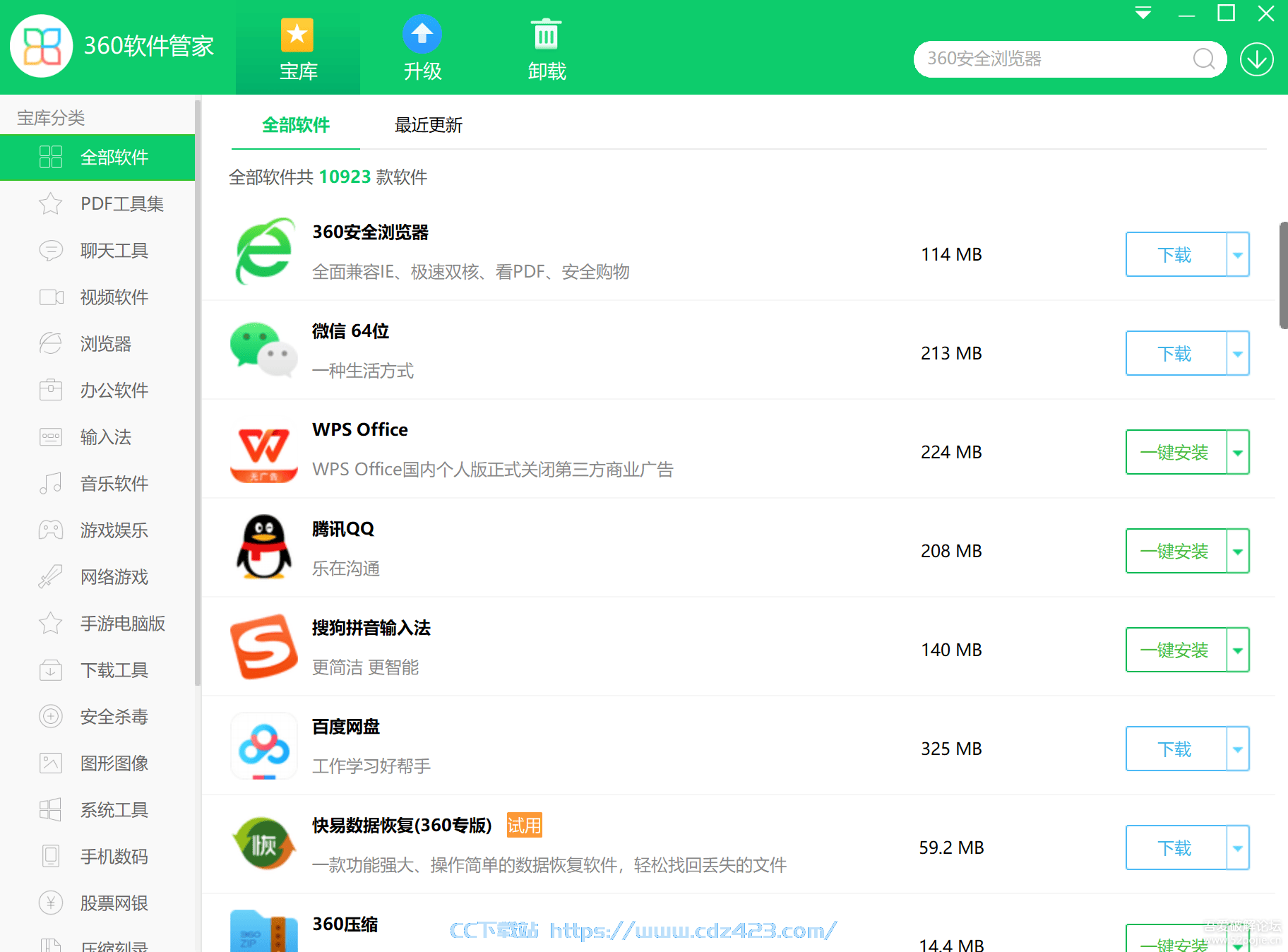Expand install options for WPS Office
1288x952 pixels.
click(1238, 452)
